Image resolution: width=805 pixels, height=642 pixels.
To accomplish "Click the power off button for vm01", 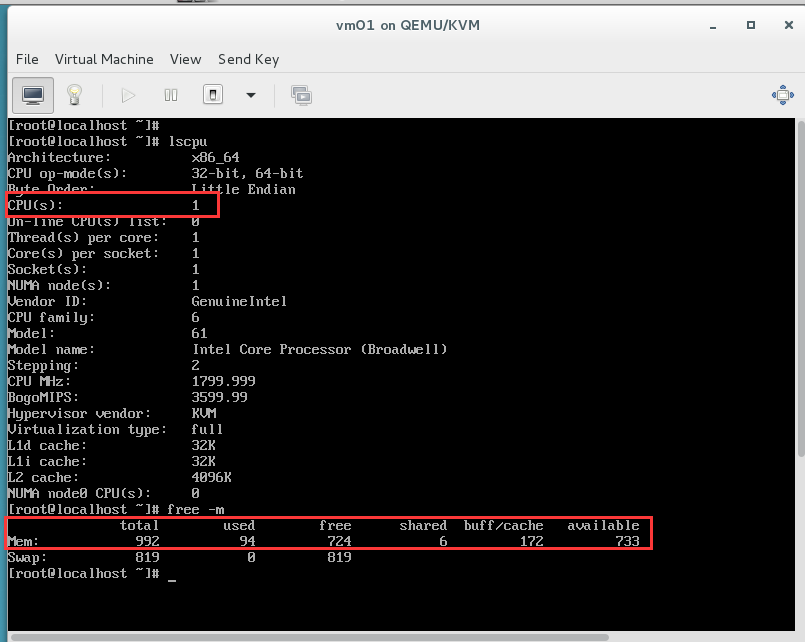I will click(x=211, y=94).
